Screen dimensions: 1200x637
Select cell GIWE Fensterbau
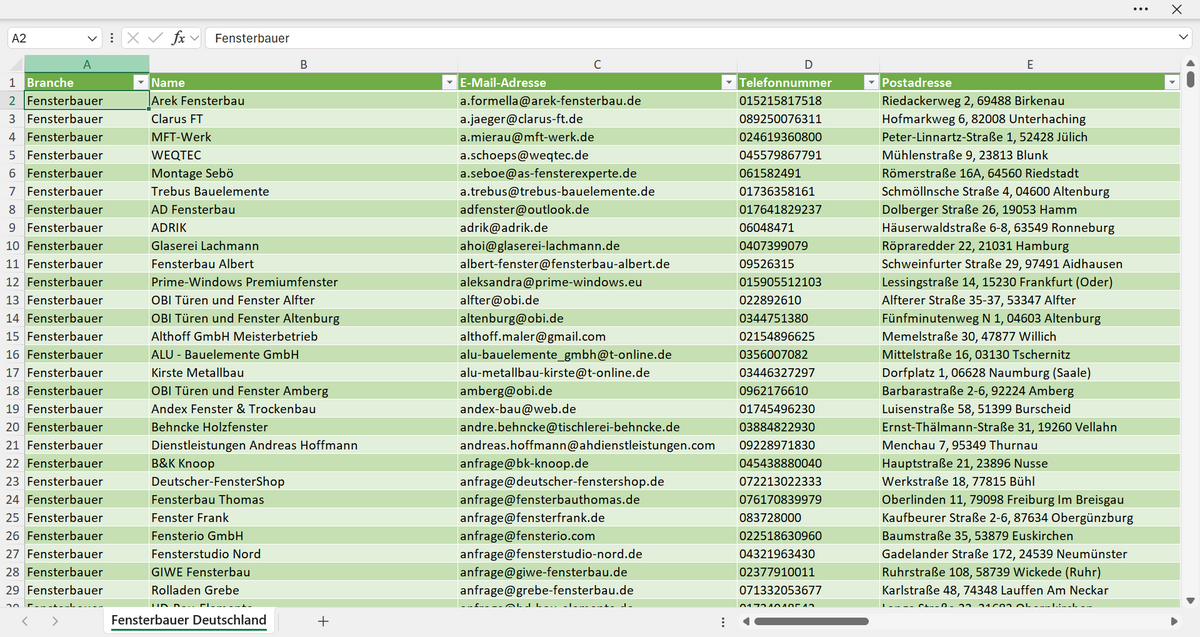303,572
